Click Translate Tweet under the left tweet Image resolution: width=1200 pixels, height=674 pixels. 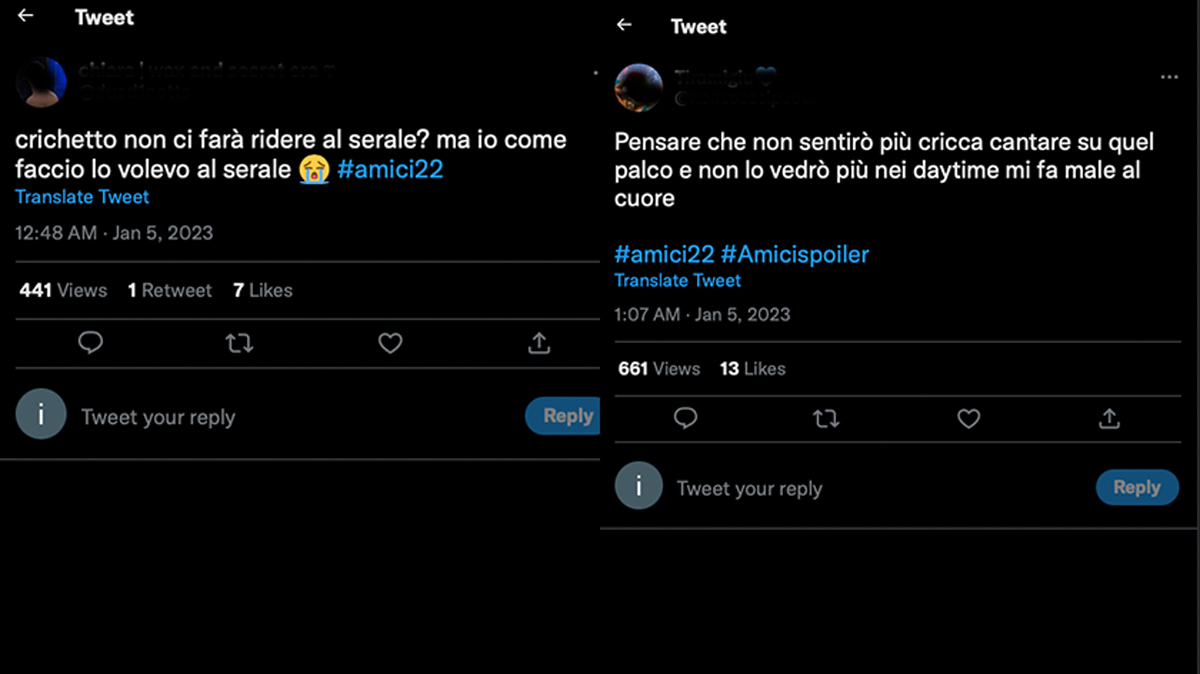tap(82, 197)
